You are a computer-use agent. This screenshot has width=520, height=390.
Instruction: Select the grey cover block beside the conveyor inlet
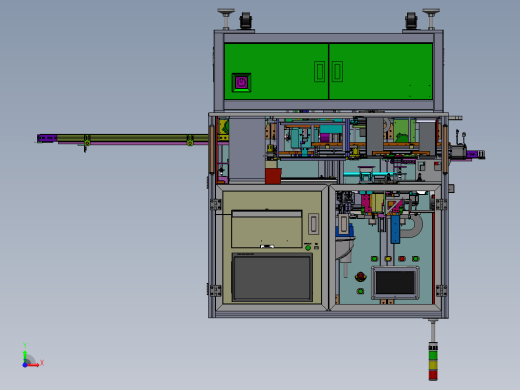tap(247, 150)
